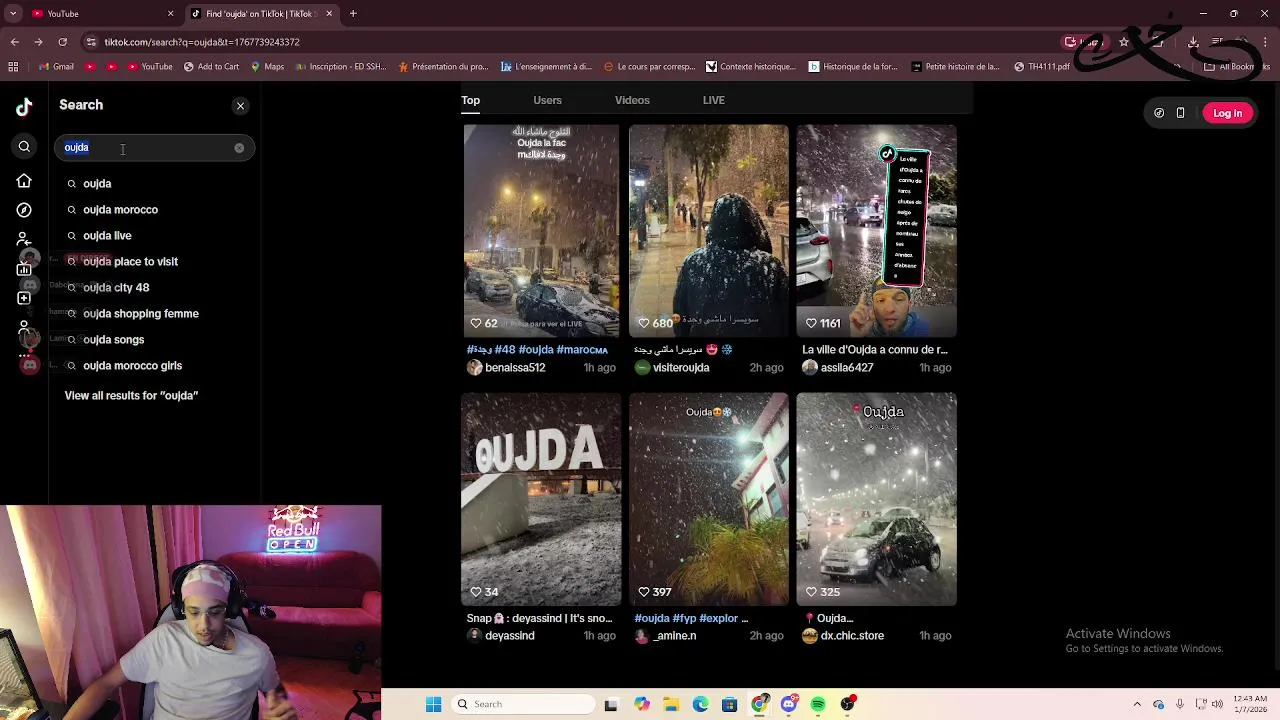The image size is (1280, 720).
Task: Open the browser apps grid icon
Action: click(13, 67)
